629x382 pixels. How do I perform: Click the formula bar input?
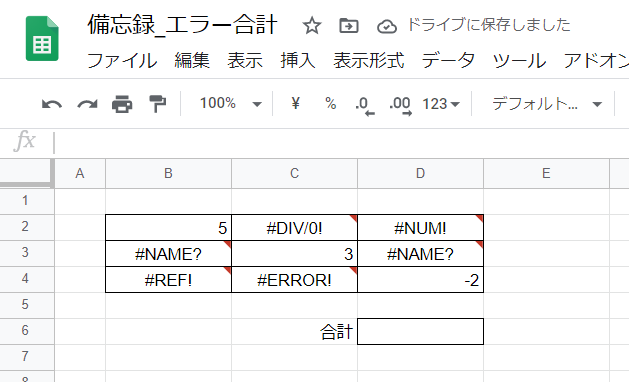point(341,142)
